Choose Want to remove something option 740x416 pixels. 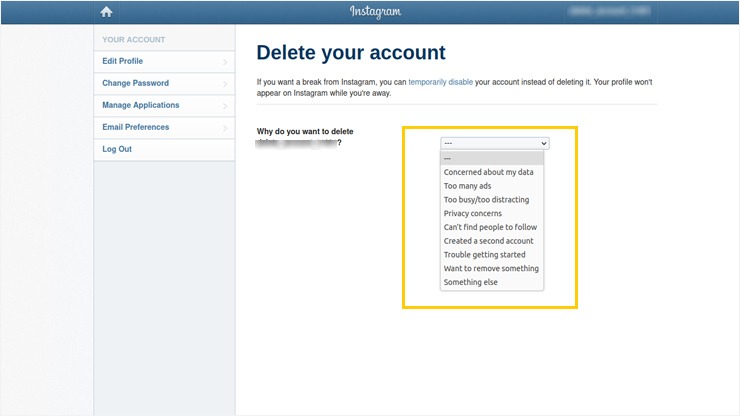[492, 268]
